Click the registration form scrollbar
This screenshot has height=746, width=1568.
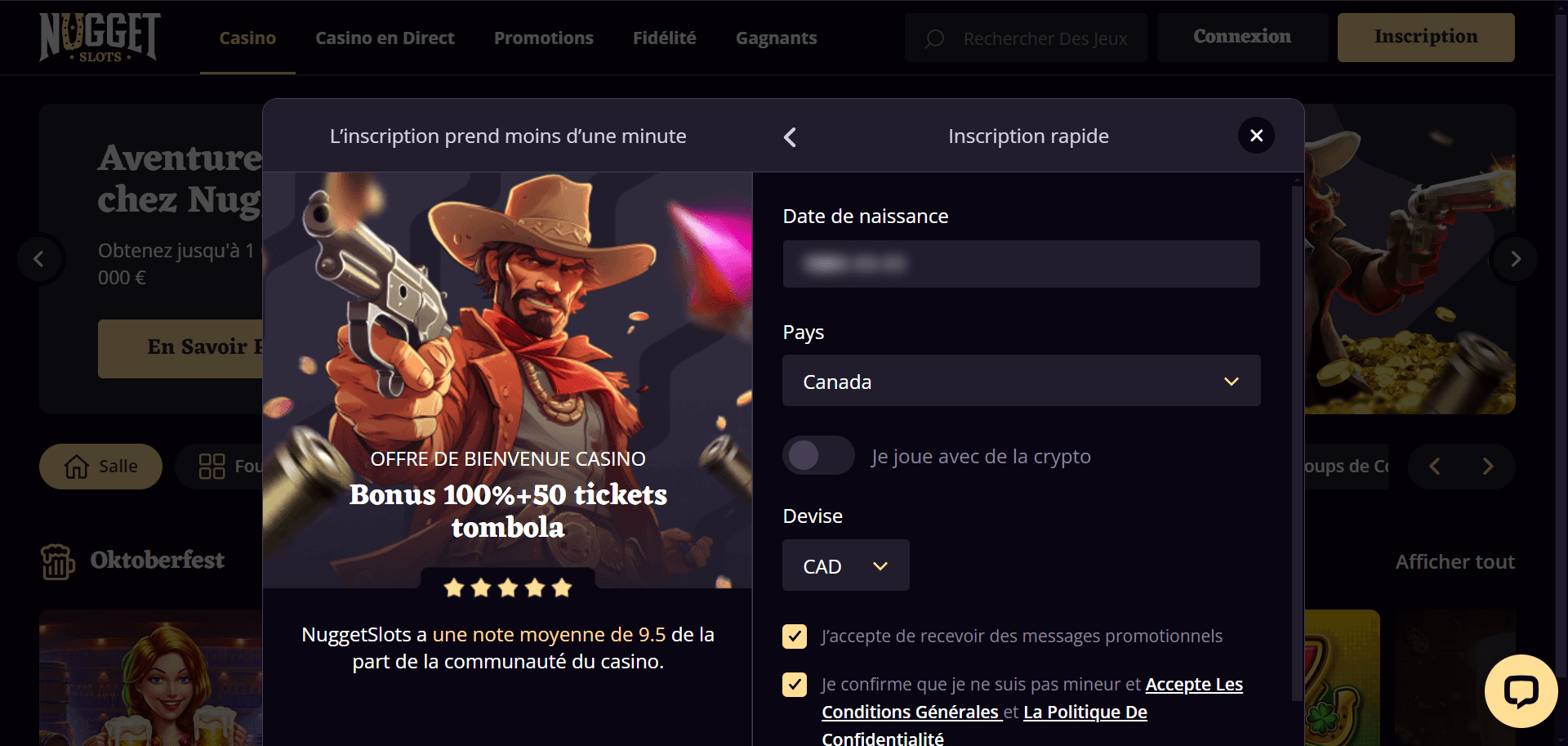coord(1297,441)
